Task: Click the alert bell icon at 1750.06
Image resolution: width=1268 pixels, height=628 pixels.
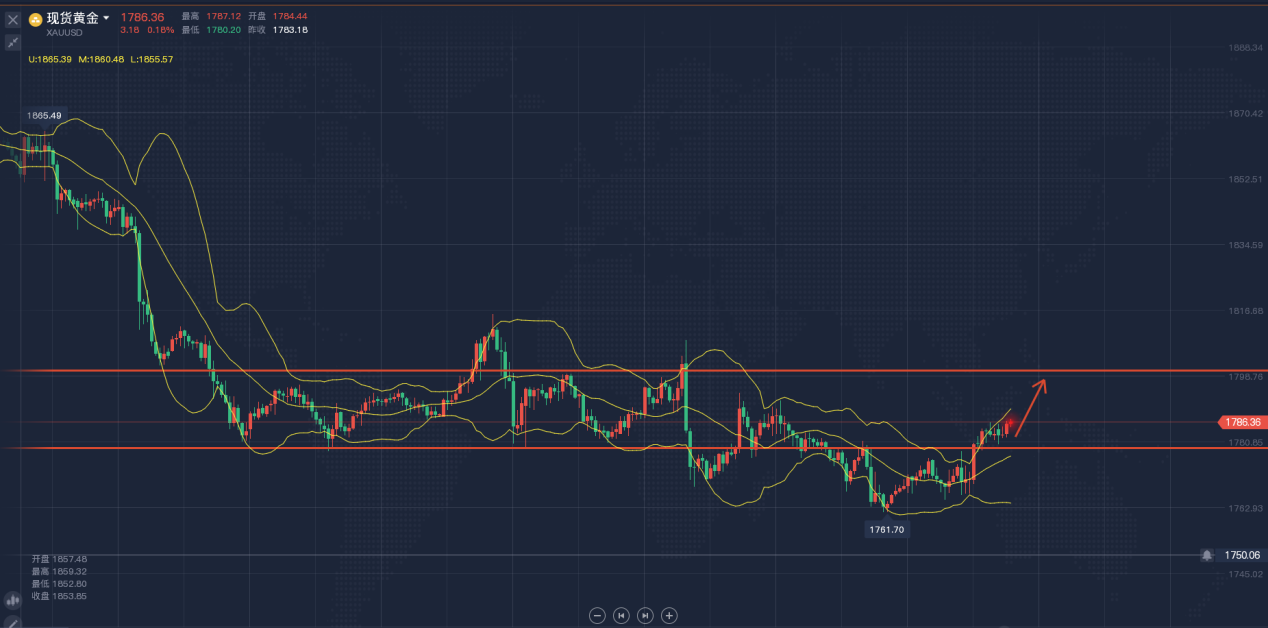Action: click(1208, 555)
